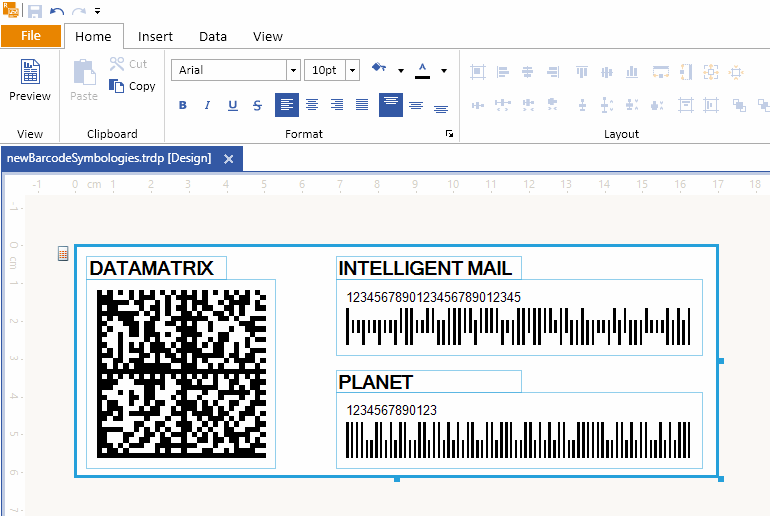The height and width of the screenshot is (516, 770).
Task: Undo the last action
Action: coord(57,11)
